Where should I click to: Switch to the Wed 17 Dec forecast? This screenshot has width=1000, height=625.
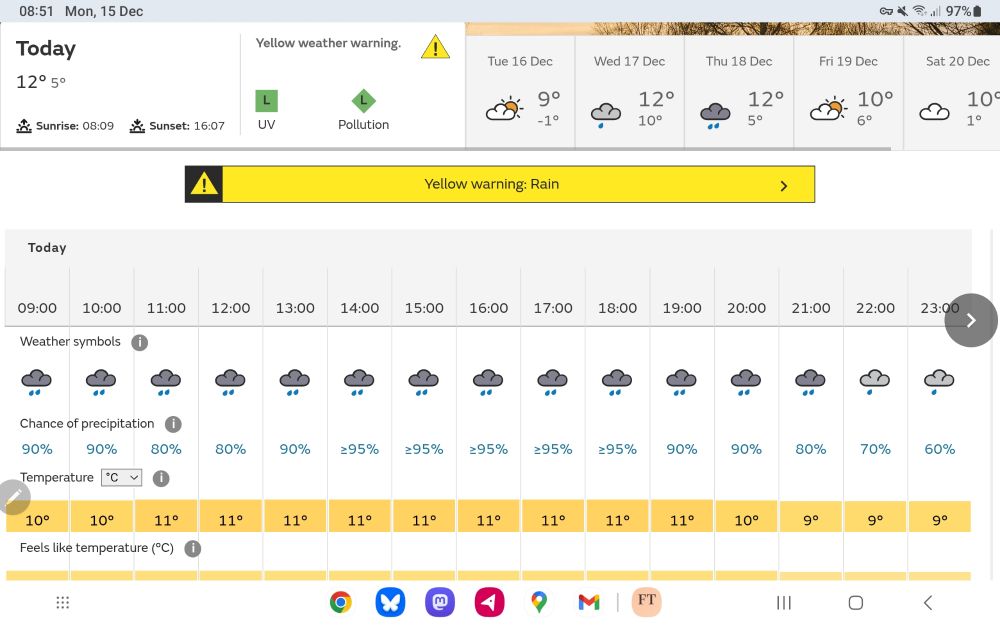point(629,90)
